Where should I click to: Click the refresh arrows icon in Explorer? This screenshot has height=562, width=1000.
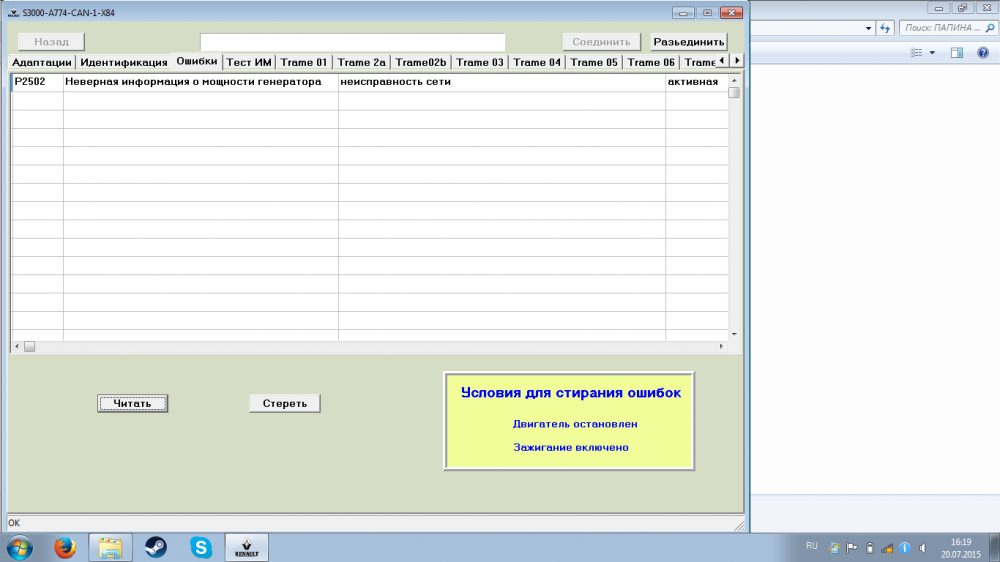coord(885,28)
